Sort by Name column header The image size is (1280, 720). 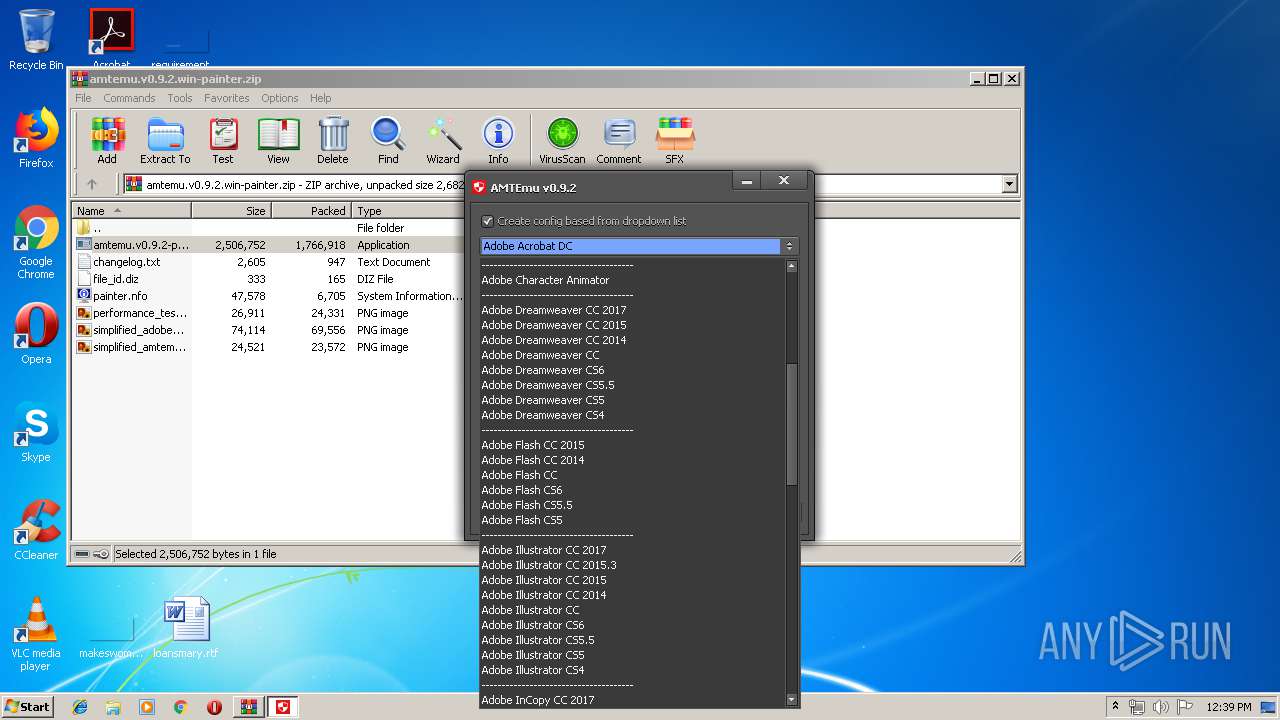point(131,211)
